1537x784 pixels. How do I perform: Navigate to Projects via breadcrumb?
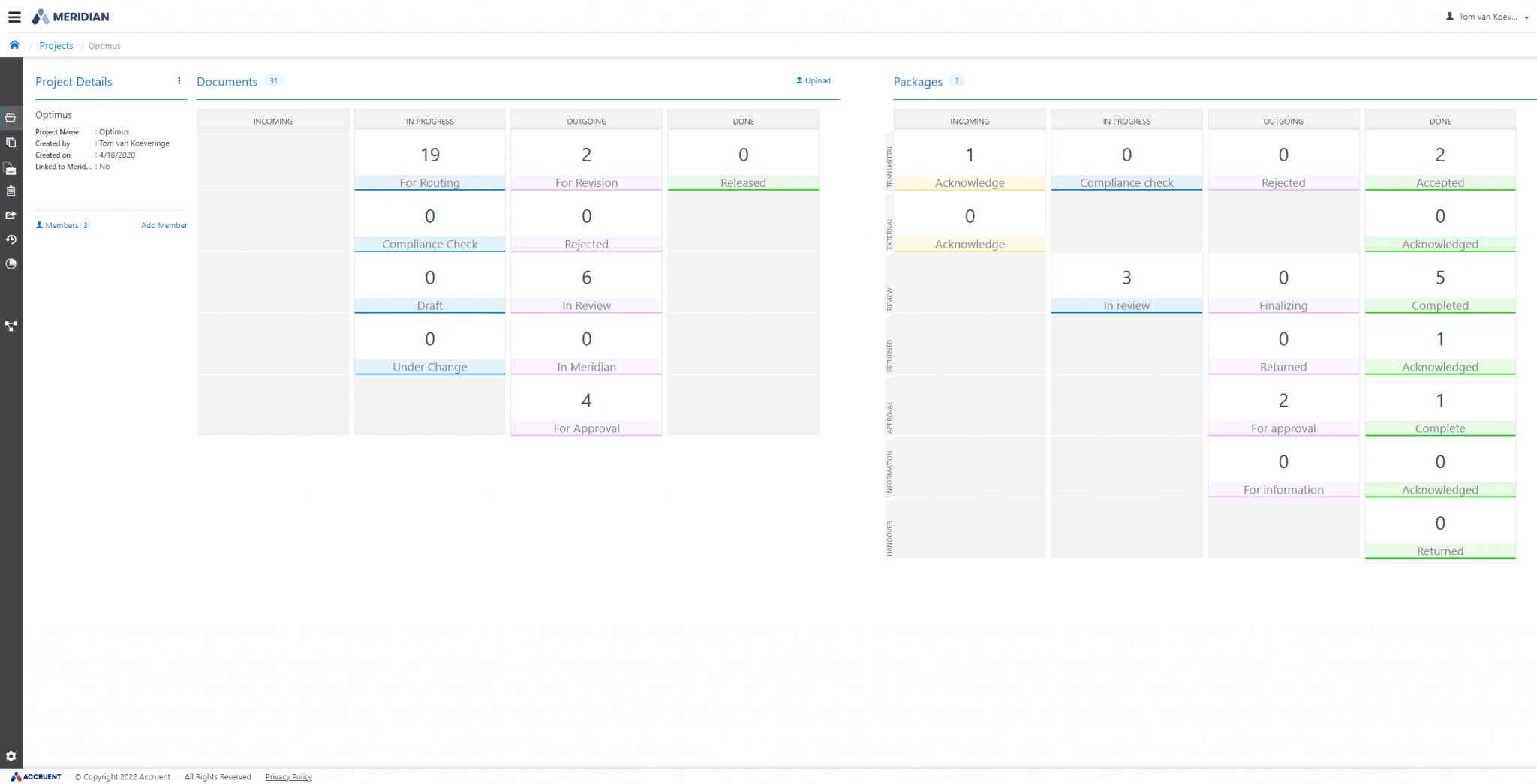tap(56, 45)
